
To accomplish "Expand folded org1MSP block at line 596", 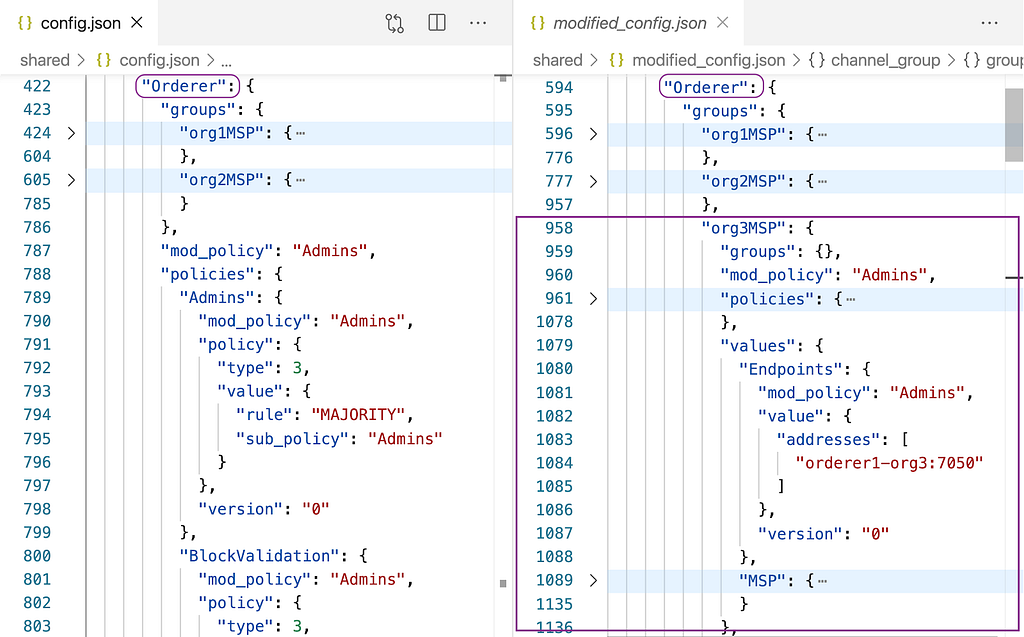I will pyautogui.click(x=593, y=134).
